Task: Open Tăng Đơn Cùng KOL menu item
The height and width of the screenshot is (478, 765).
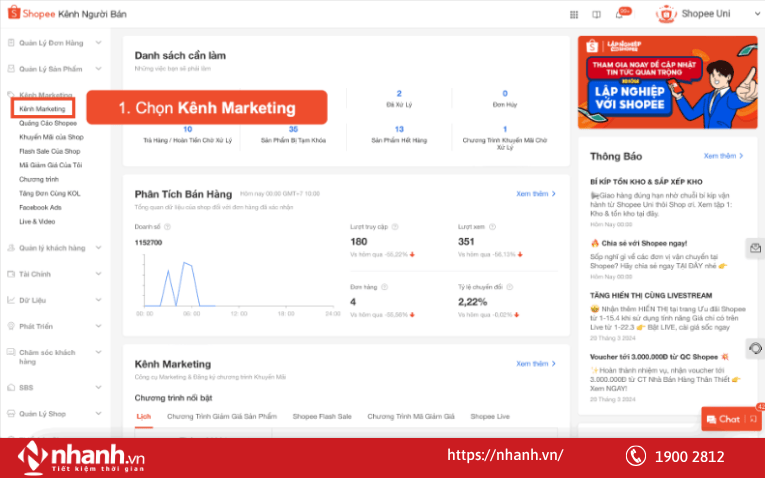Action: [x=50, y=194]
